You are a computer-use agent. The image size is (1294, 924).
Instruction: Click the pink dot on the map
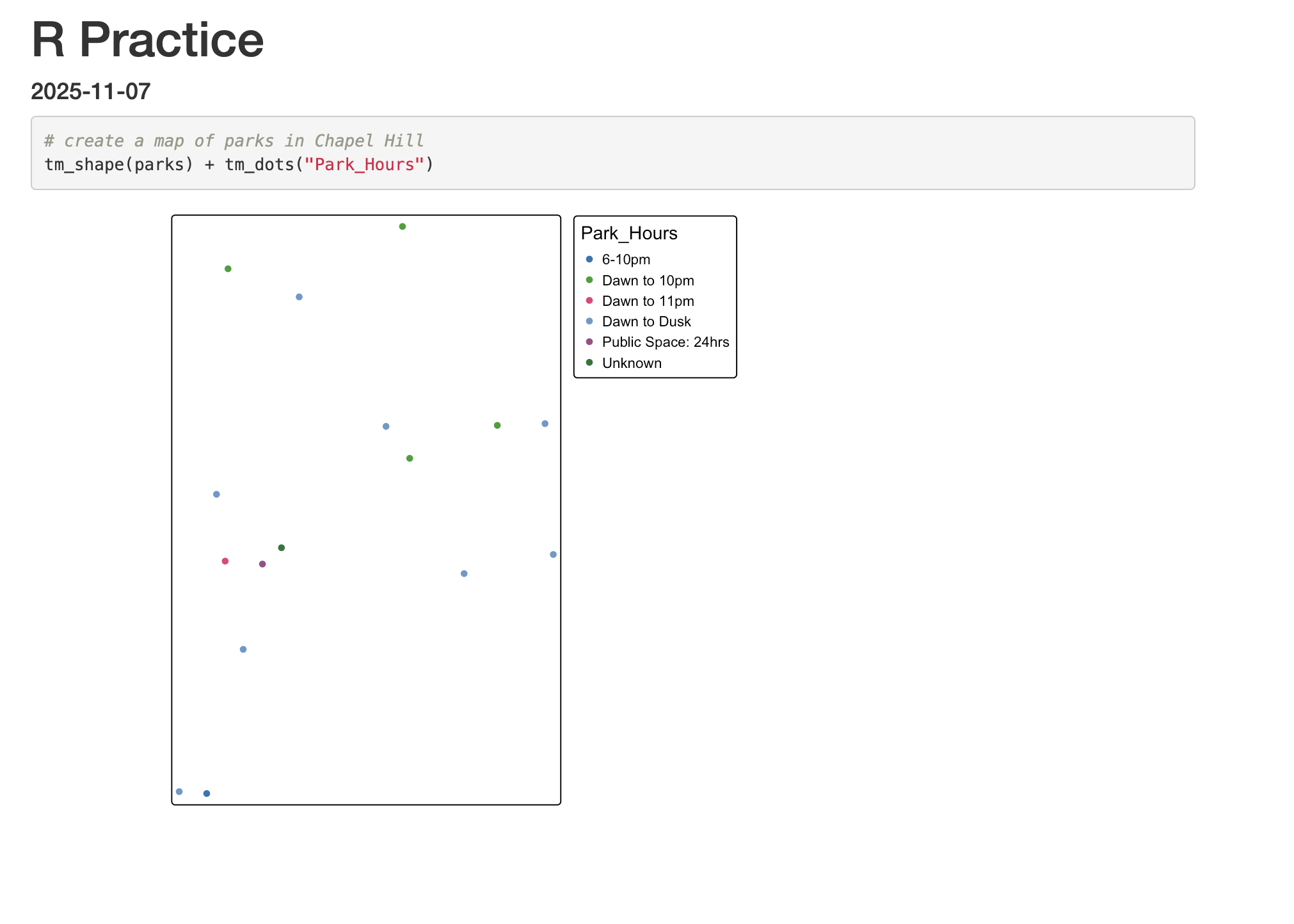click(225, 561)
